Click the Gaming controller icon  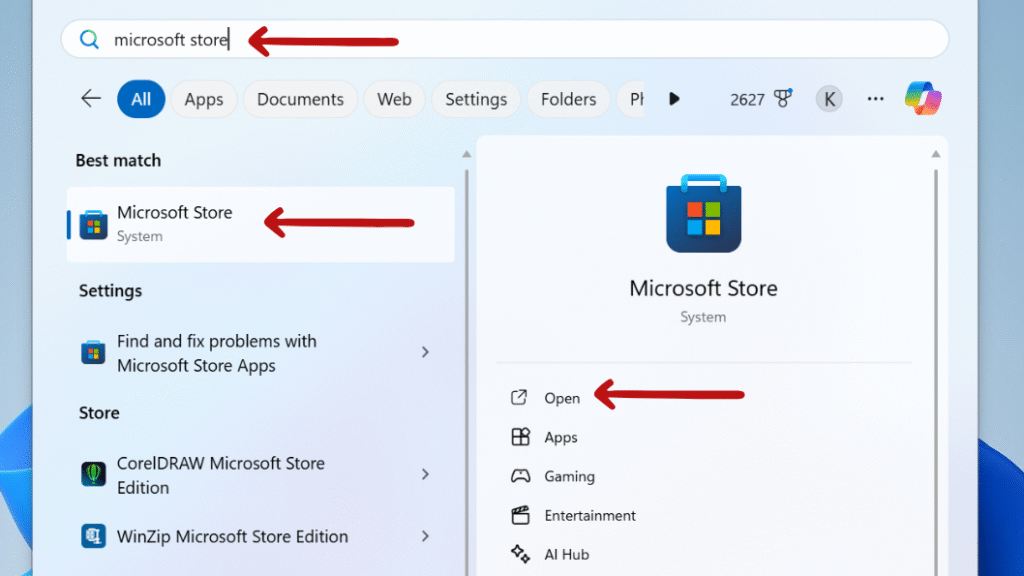(x=520, y=476)
